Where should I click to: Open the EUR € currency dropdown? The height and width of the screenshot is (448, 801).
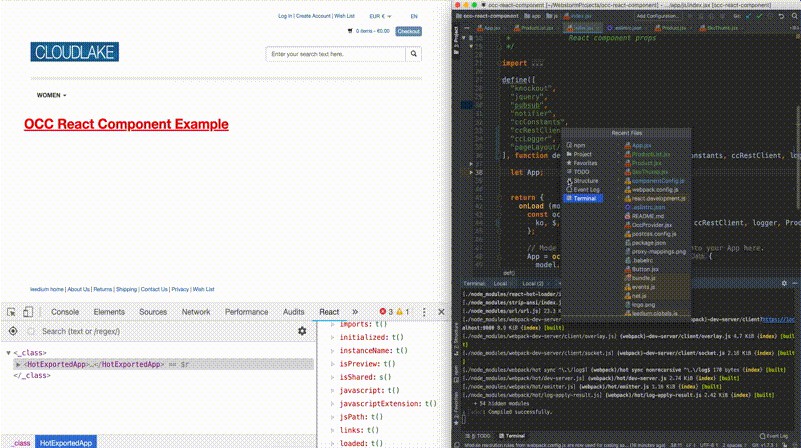[380, 16]
